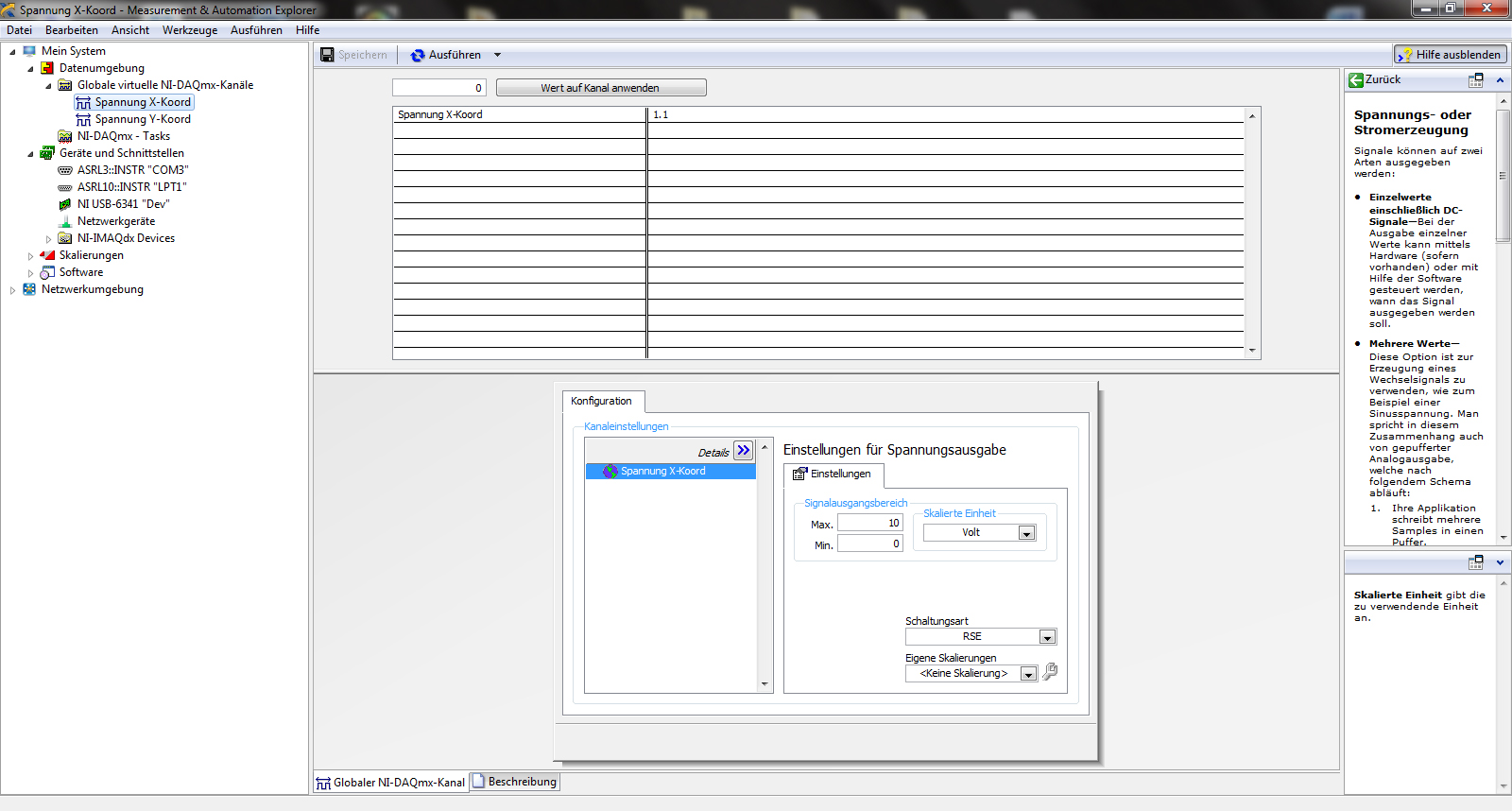Click the NI-IMAQdx Devices icon

pos(65,238)
